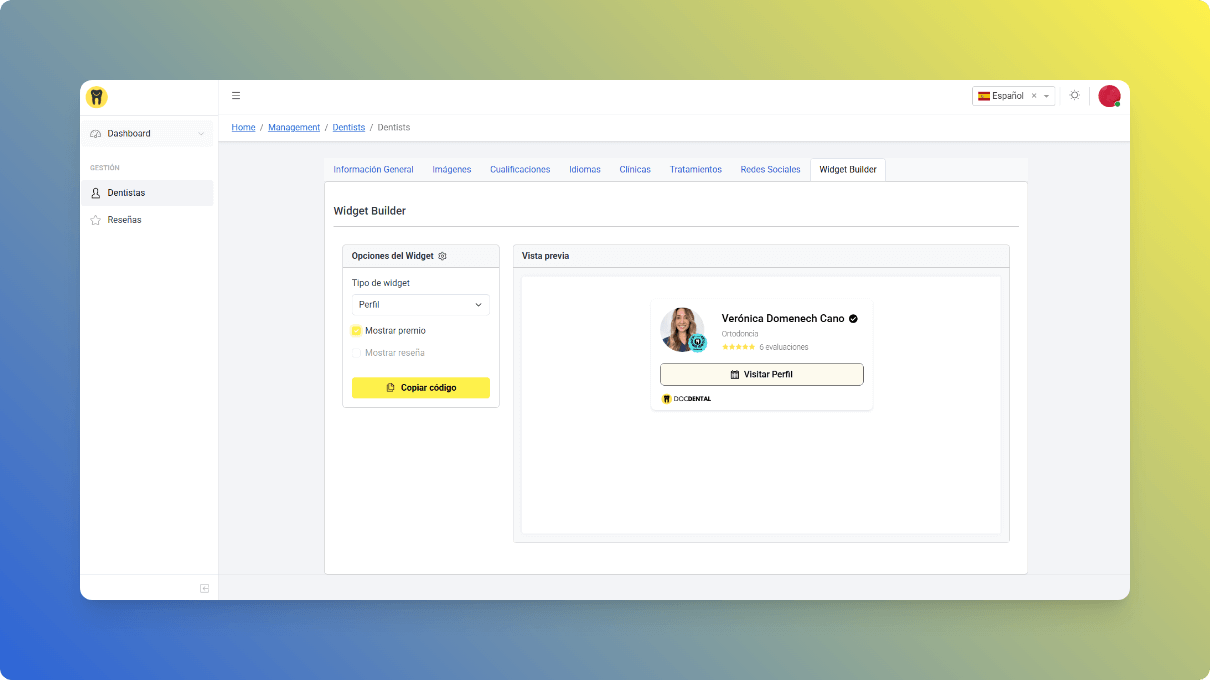The image size is (1210, 680).
Task: Click the Visitar Perfil button
Action: pyautogui.click(x=761, y=374)
